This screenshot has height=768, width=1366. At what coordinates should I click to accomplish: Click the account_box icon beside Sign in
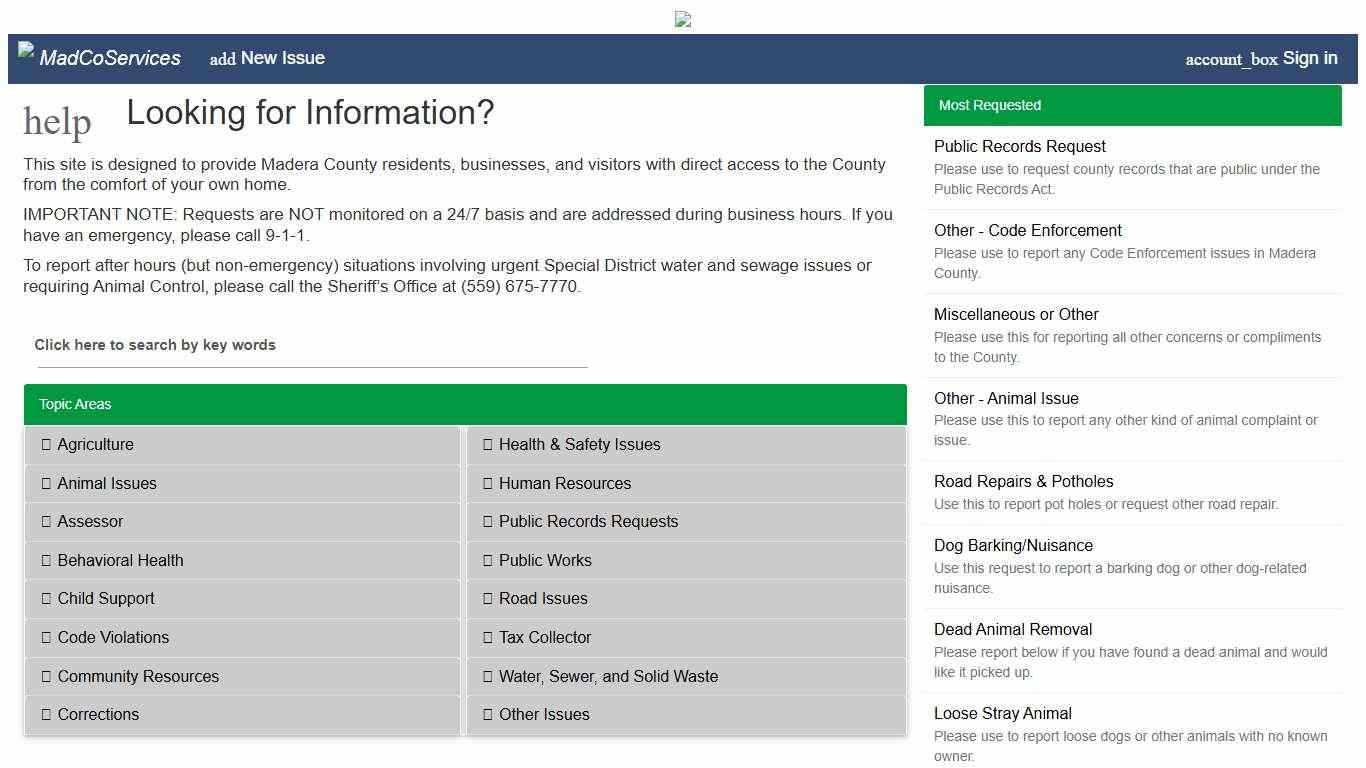tap(1231, 59)
